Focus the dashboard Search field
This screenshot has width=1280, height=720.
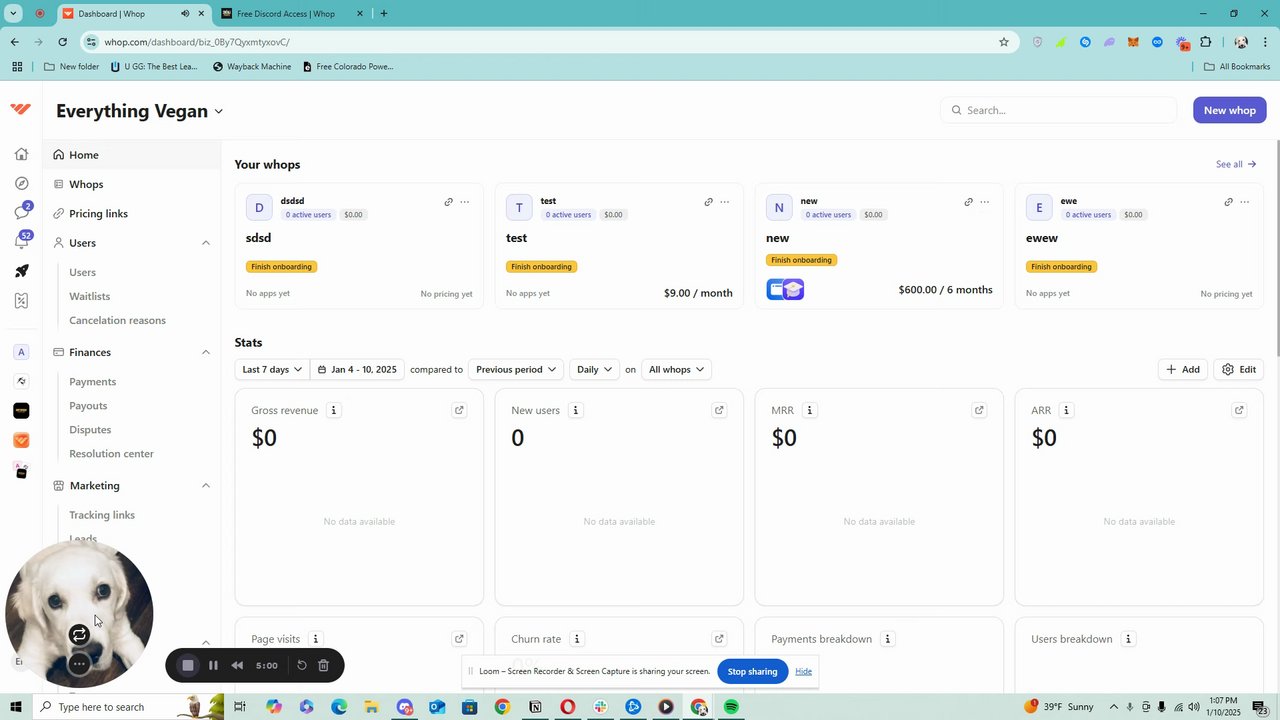point(1058,110)
